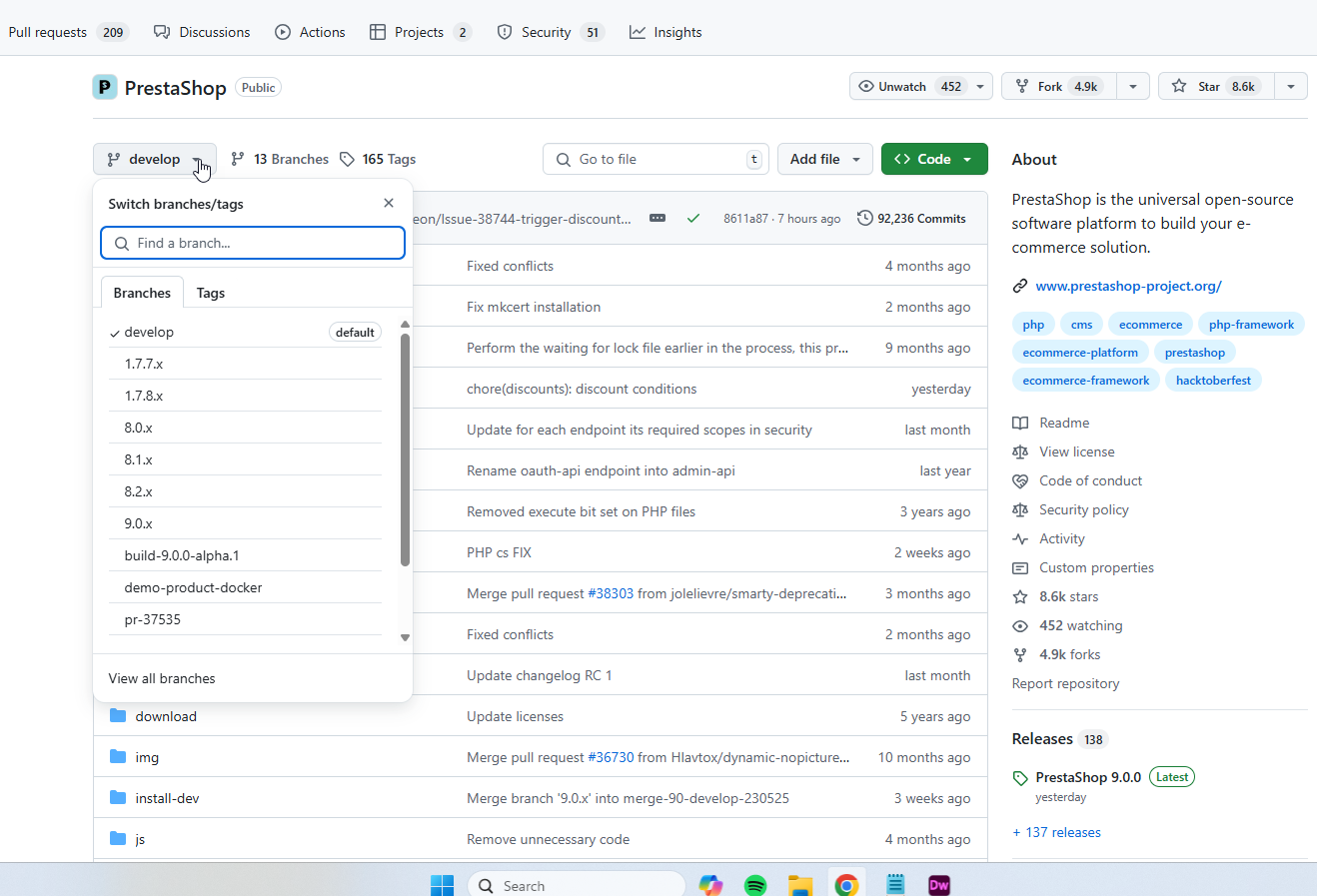Click the star icon next to 8.6k stars
Viewport: 1317px width, 896px height.
[x=1020, y=596]
